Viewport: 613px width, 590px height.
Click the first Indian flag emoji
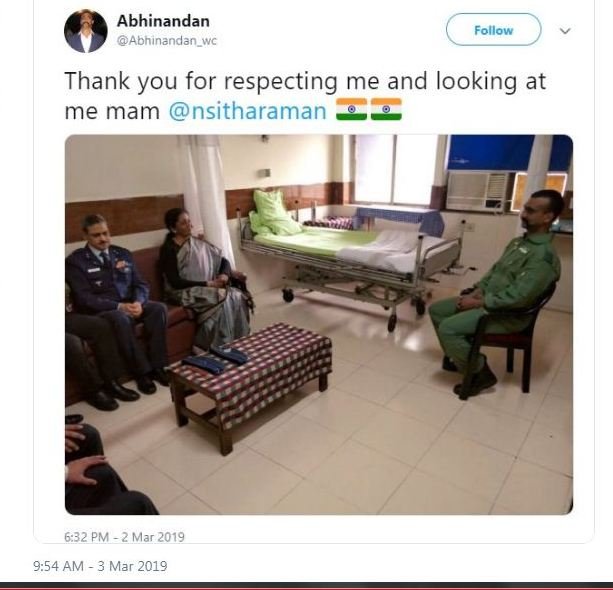pos(351,109)
